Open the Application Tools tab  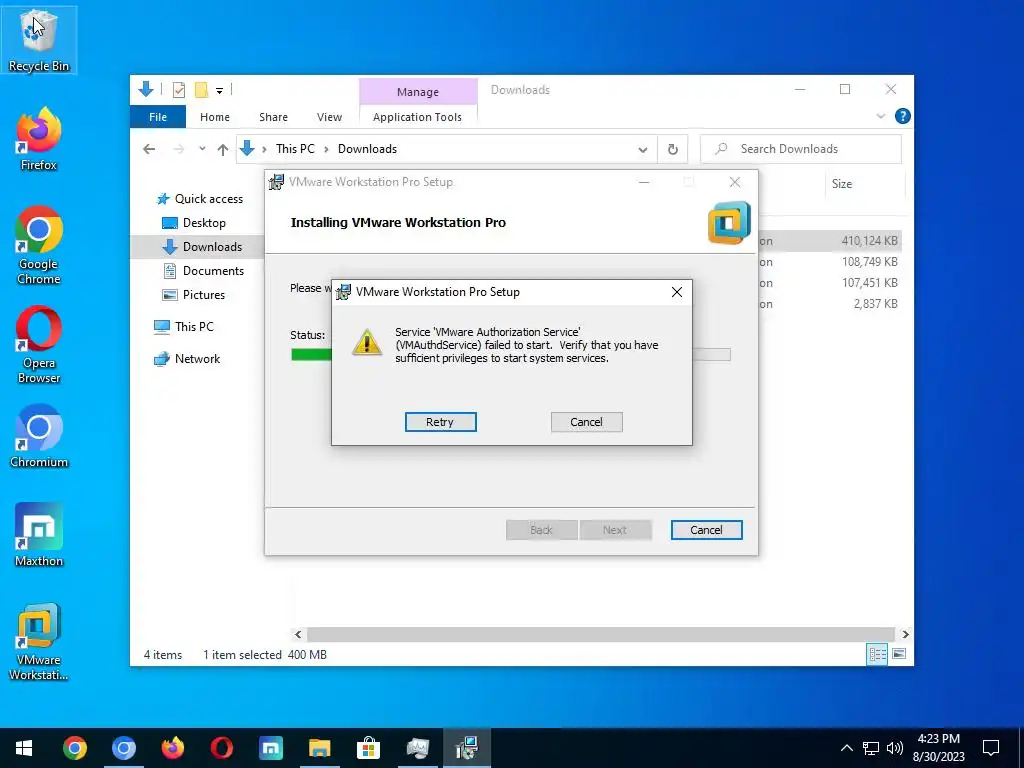(417, 117)
